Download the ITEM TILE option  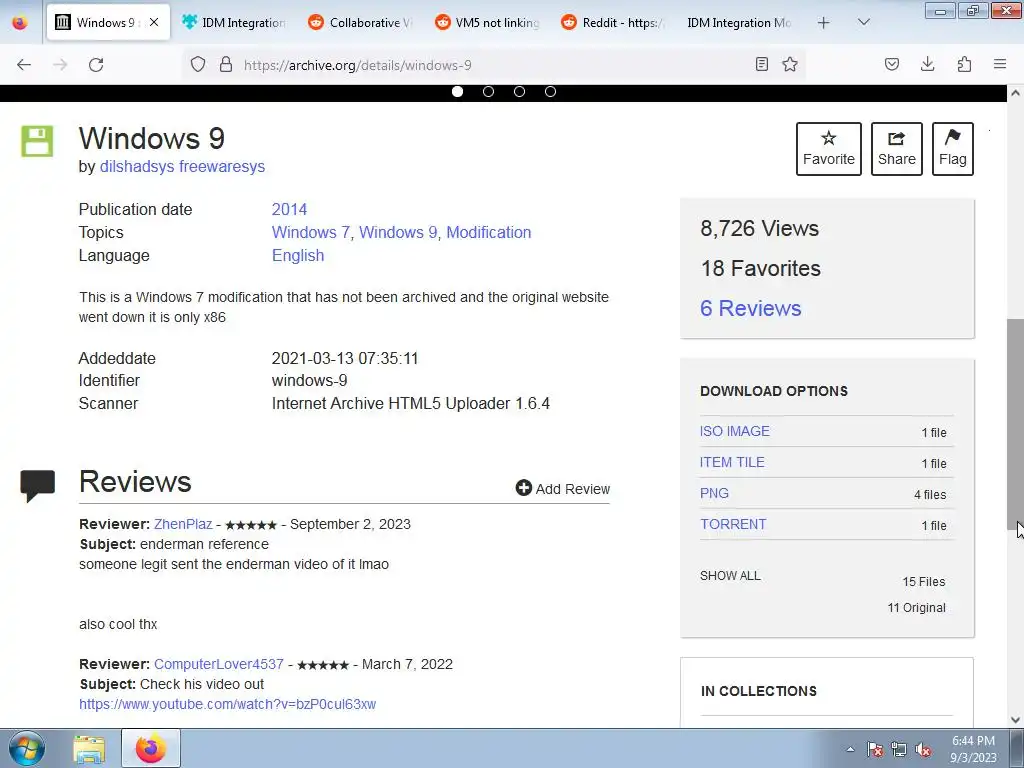point(732,462)
